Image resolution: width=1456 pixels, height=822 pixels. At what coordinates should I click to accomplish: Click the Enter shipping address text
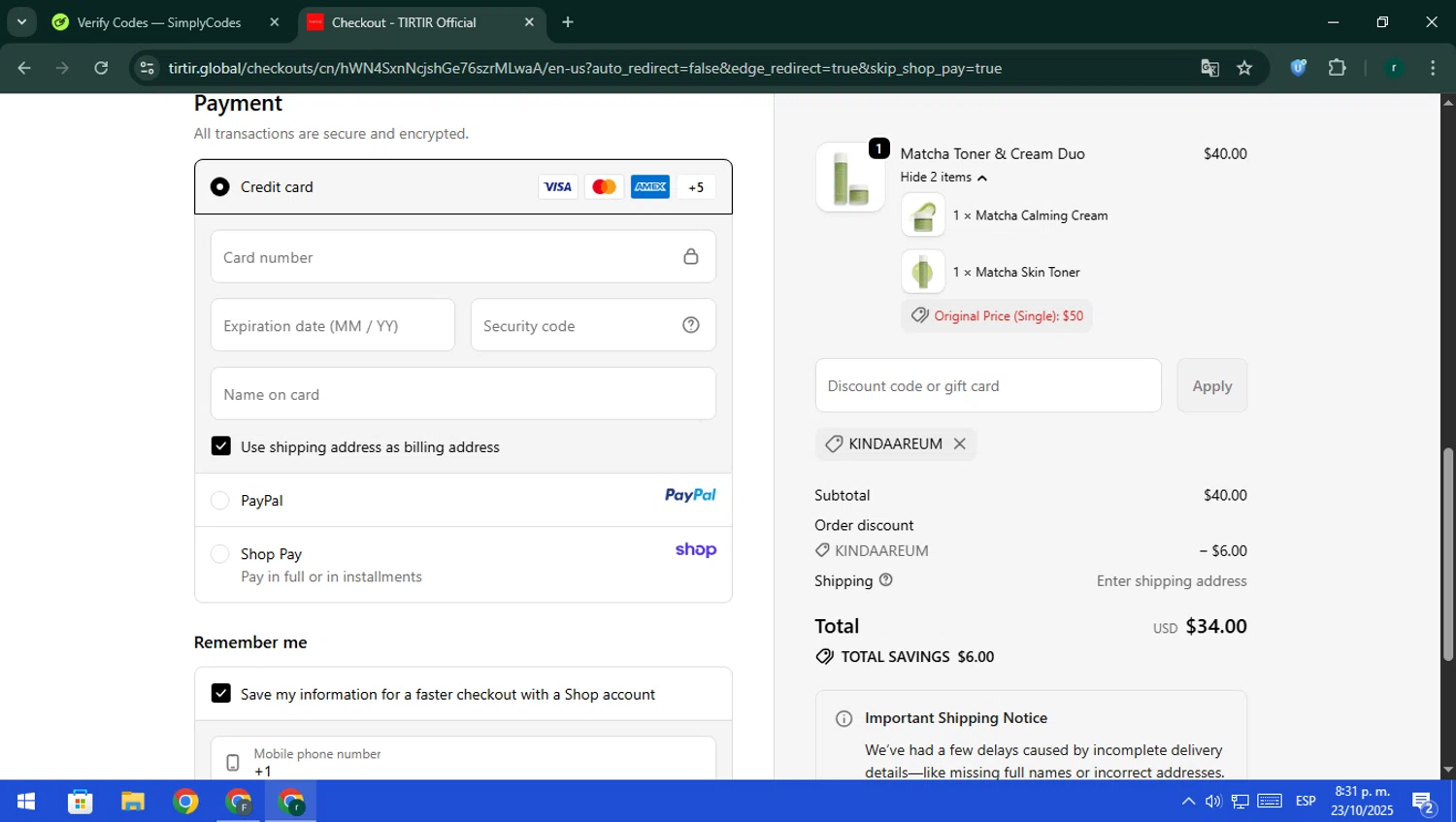pos(1172,580)
